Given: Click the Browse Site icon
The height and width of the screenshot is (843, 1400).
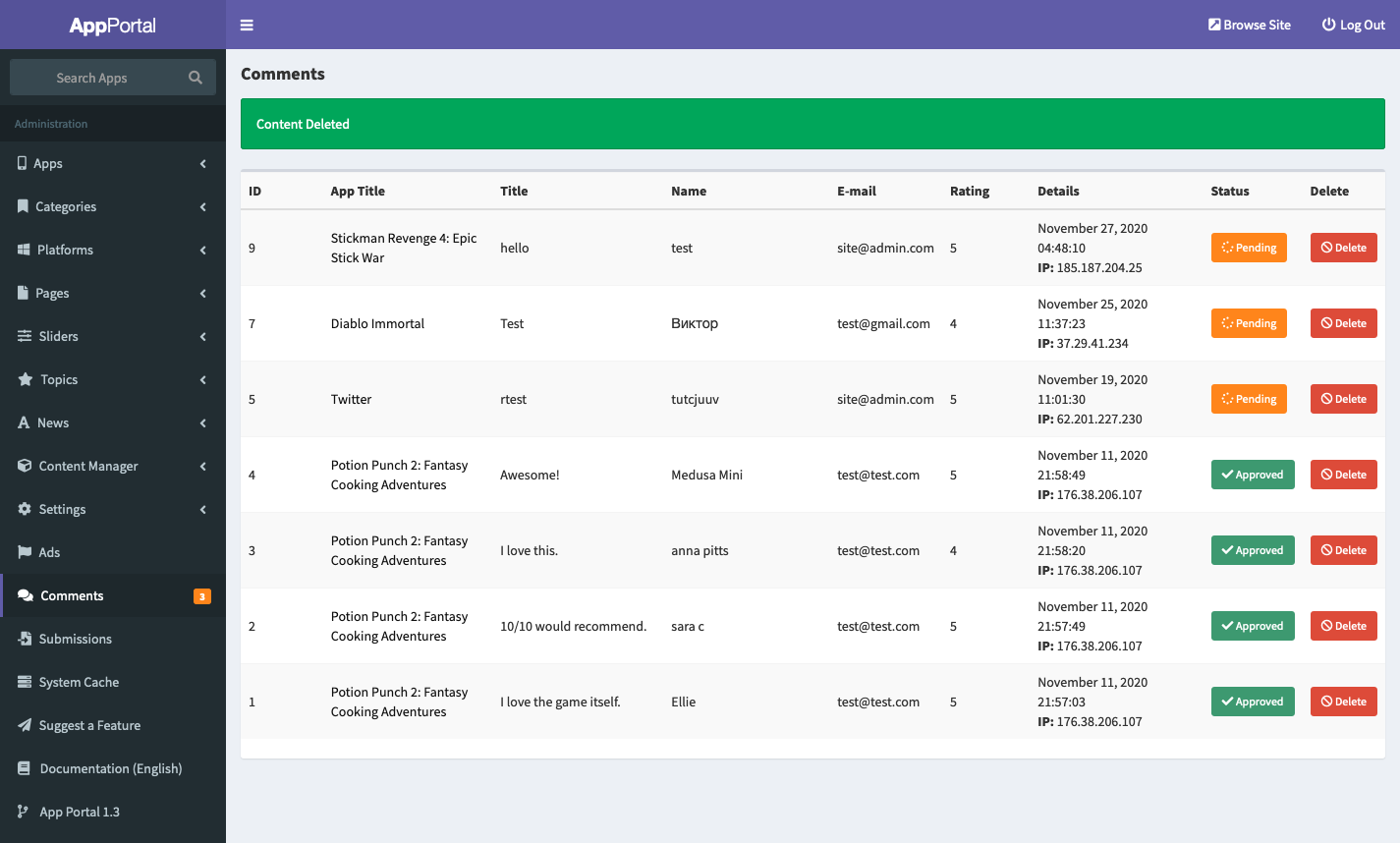Looking at the screenshot, I should 1214,25.
